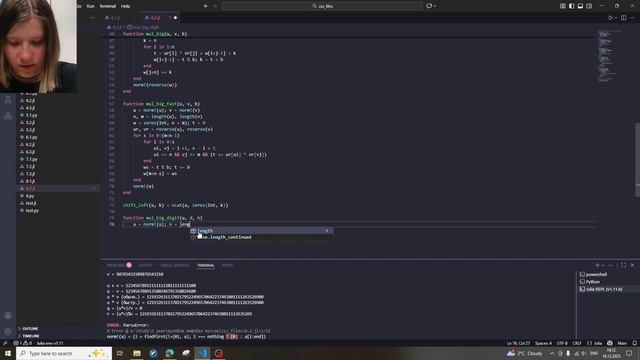
Task: Open file 6.3.jl in explorer
Action: pos(58,152)
